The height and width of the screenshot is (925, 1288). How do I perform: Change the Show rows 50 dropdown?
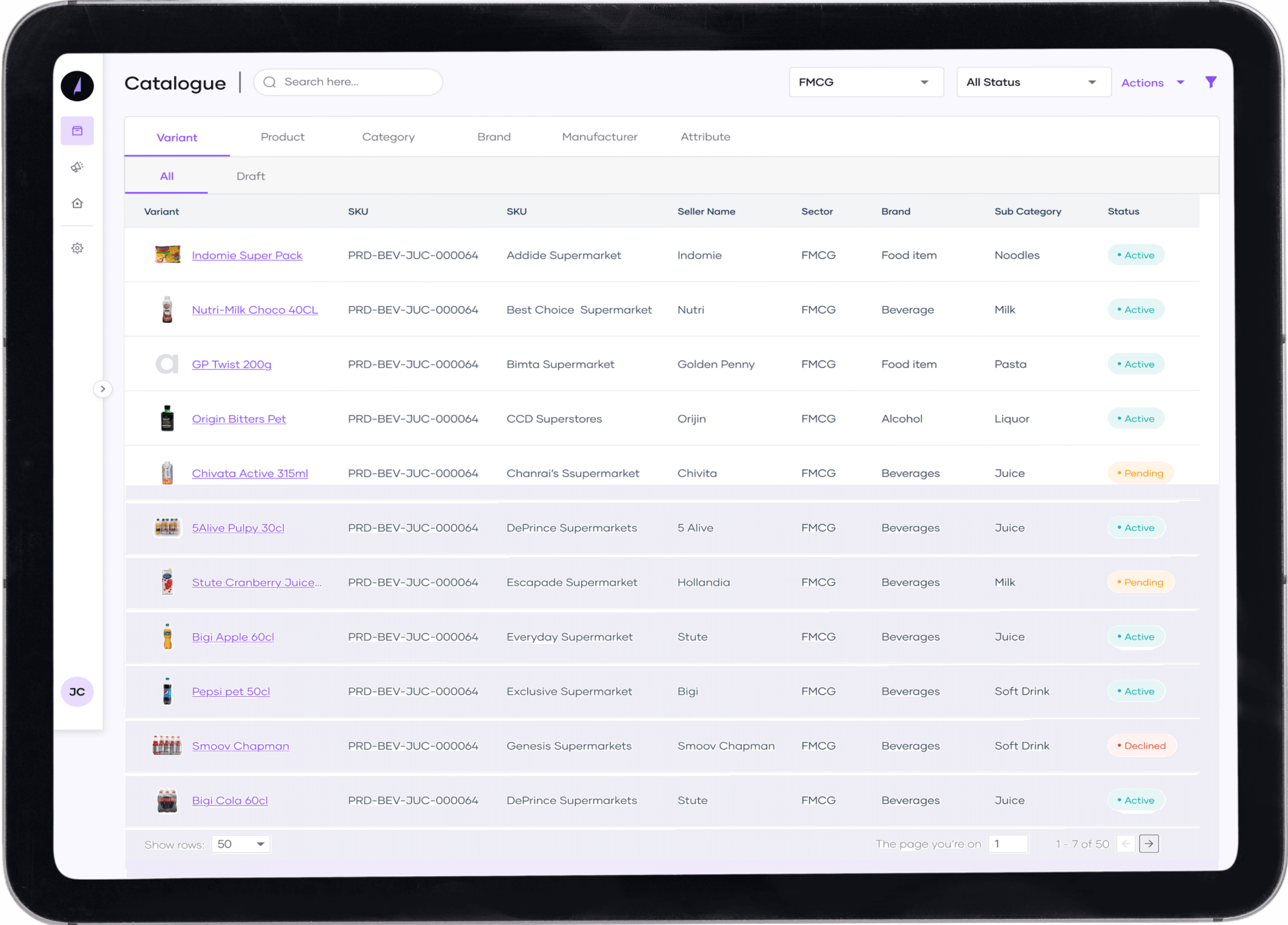pos(241,844)
